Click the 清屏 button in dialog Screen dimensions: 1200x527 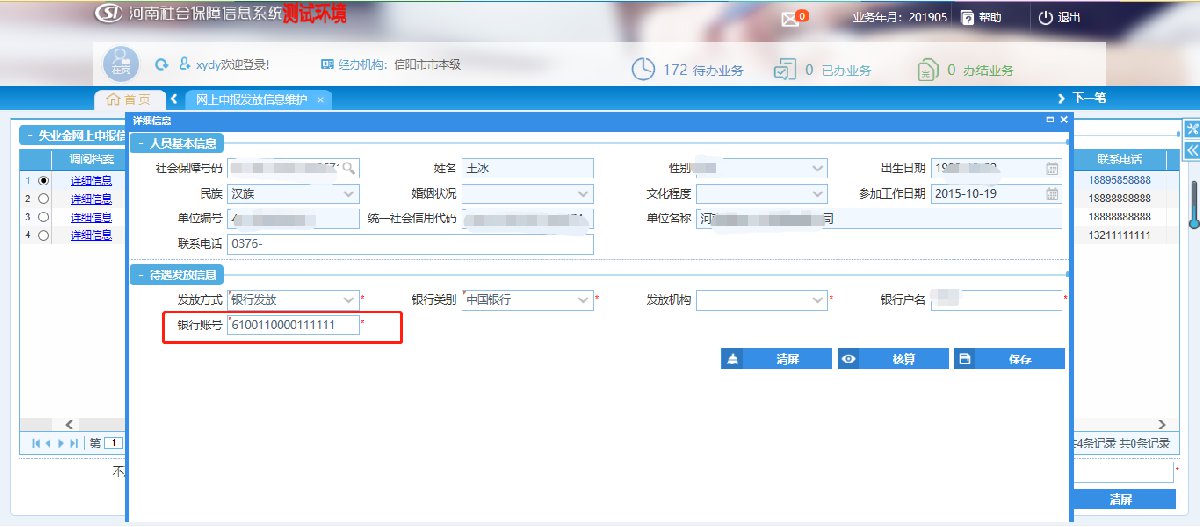point(776,359)
